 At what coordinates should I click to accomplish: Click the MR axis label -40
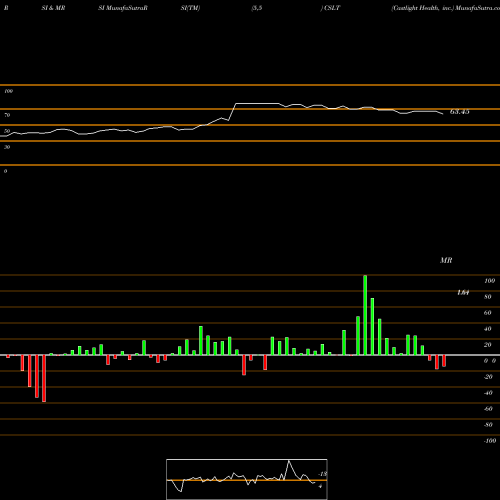point(488,393)
